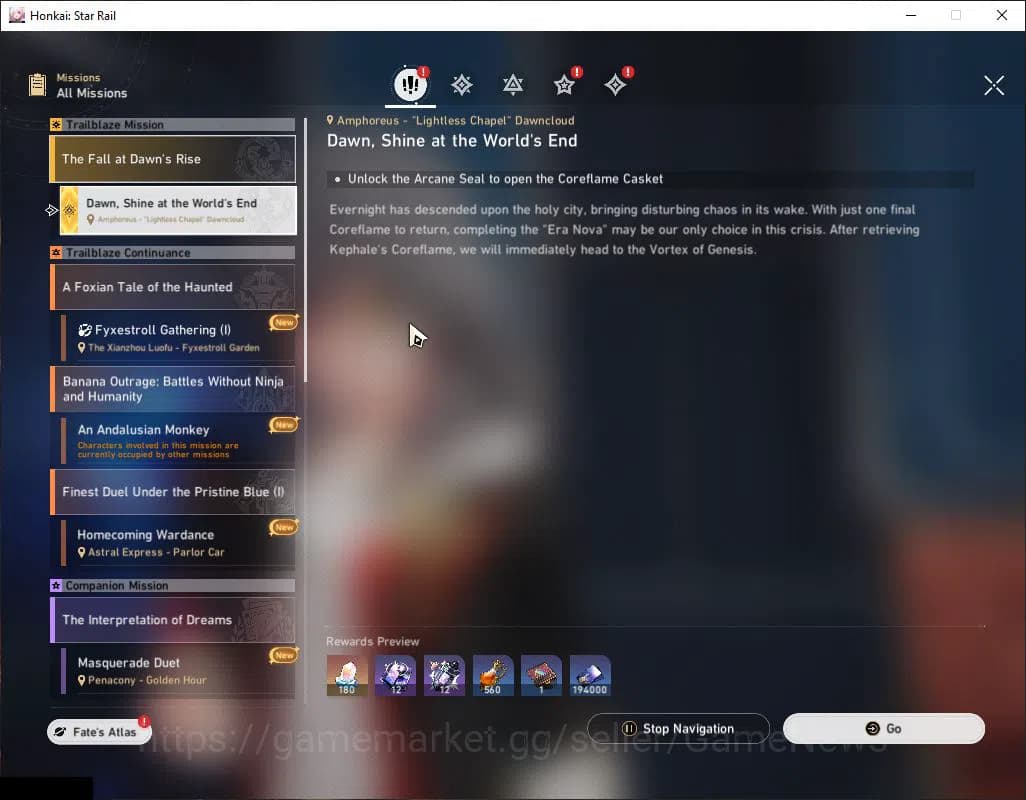Click the mission list scrollbar
1026x800 pixels.
click(306, 249)
